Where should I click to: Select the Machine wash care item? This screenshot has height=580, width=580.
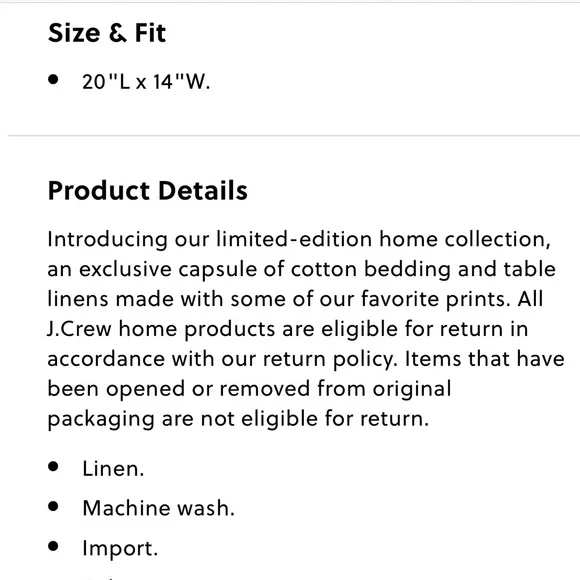click(159, 508)
